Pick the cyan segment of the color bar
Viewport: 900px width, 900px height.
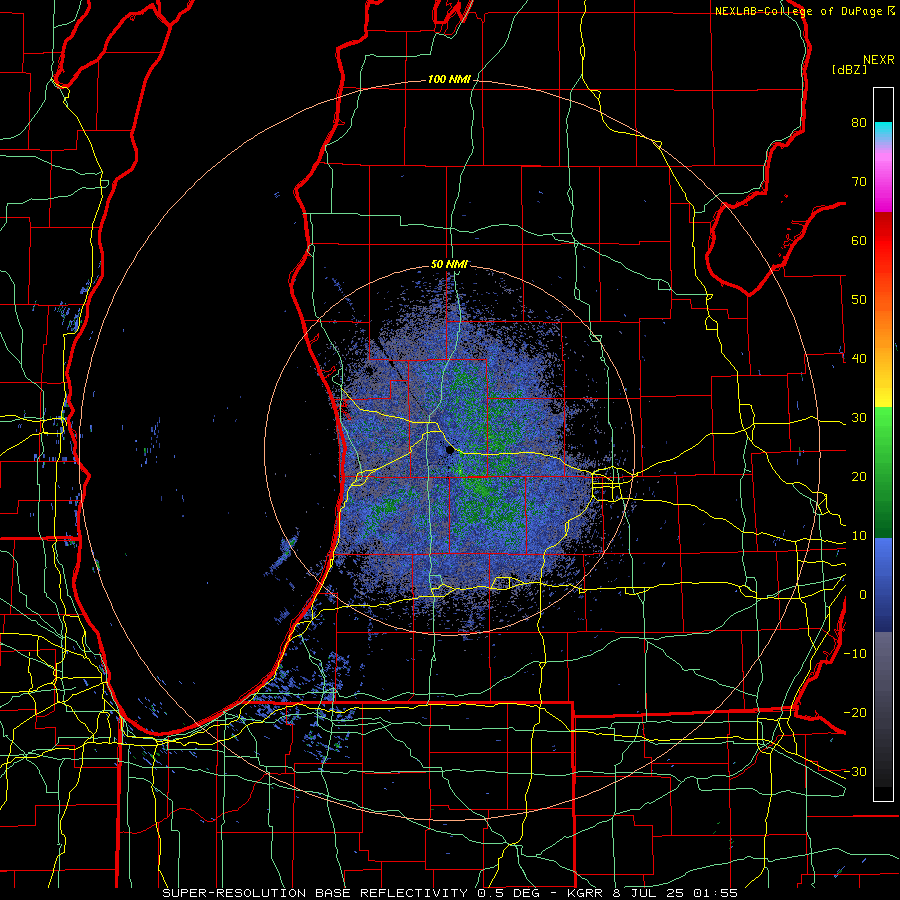[883, 131]
